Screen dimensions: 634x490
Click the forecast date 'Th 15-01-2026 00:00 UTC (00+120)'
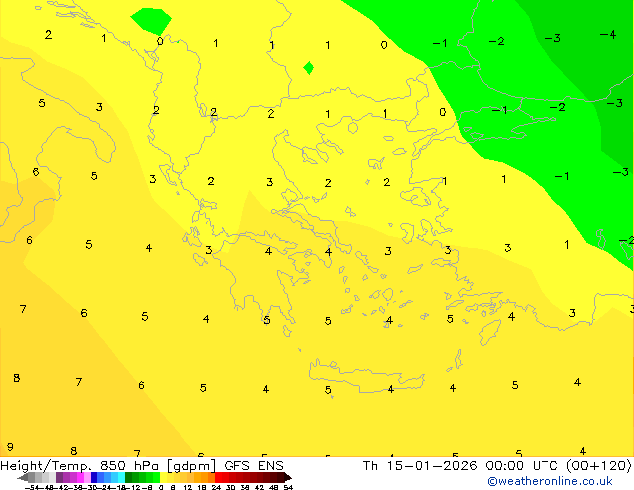(497, 465)
